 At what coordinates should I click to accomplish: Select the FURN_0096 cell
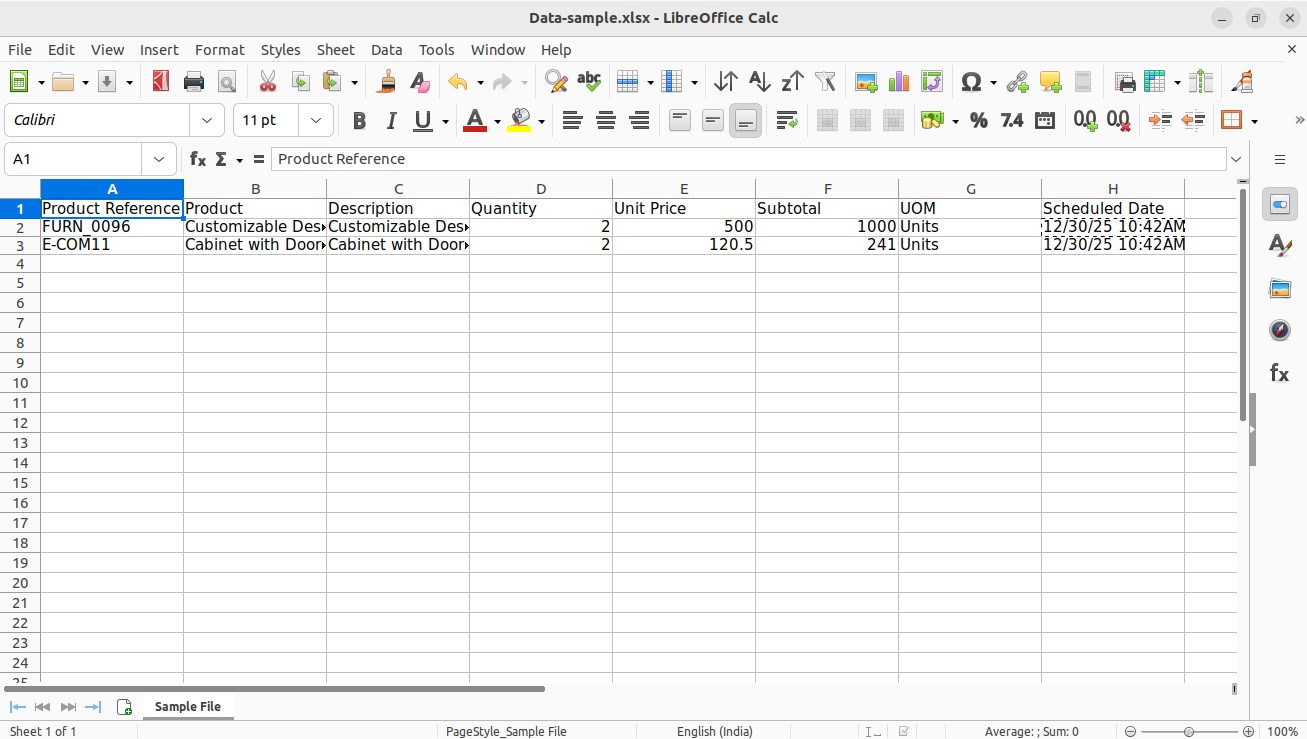click(112, 227)
